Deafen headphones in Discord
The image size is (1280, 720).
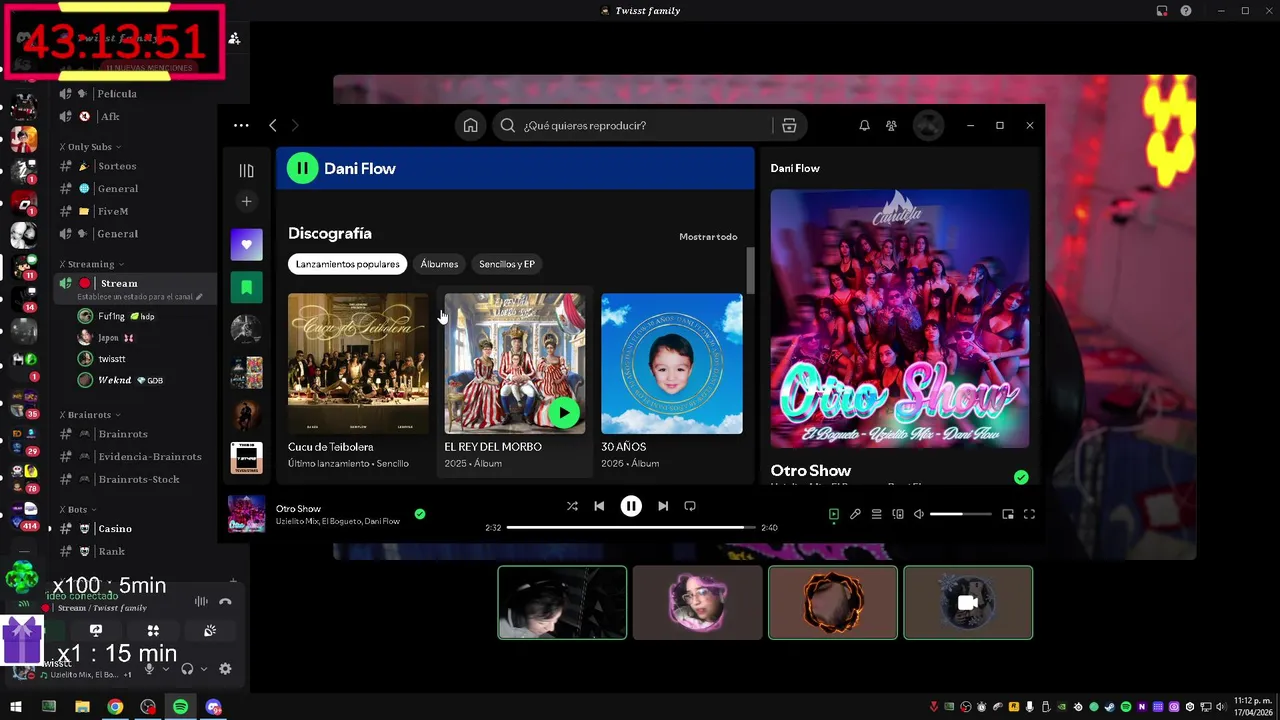pos(187,669)
